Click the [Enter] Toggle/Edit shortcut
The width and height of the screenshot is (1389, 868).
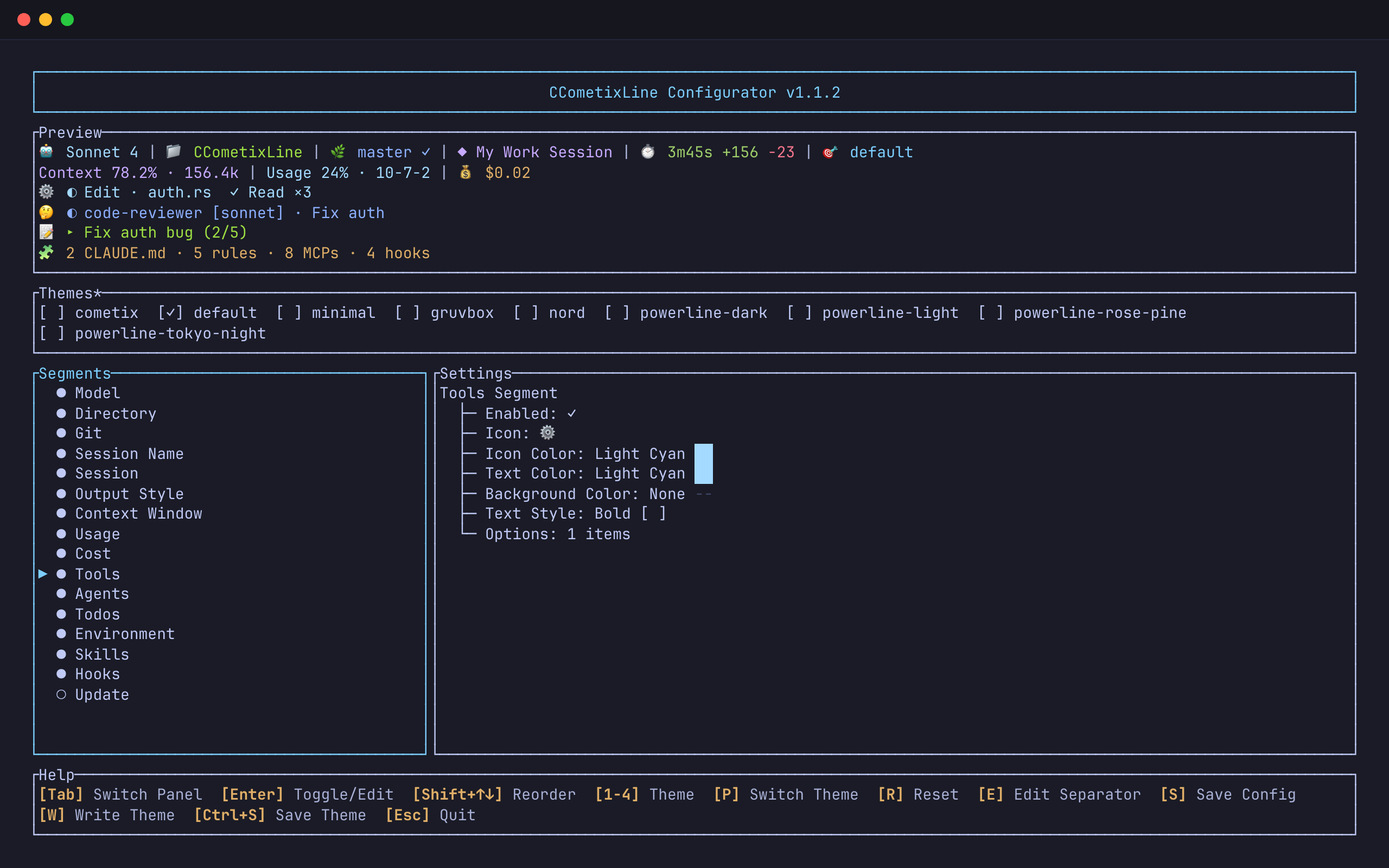307,795
